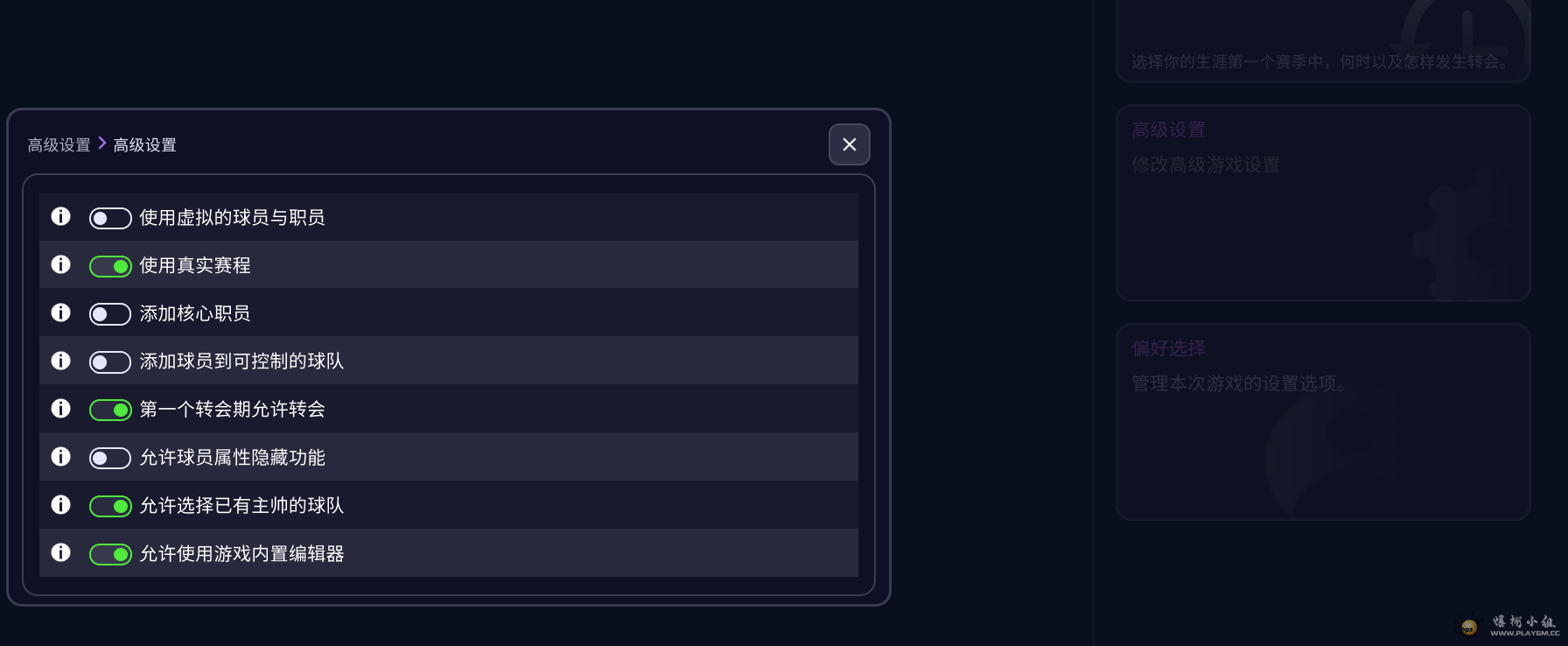Close the 高级设置 dialog

pyautogui.click(x=849, y=144)
